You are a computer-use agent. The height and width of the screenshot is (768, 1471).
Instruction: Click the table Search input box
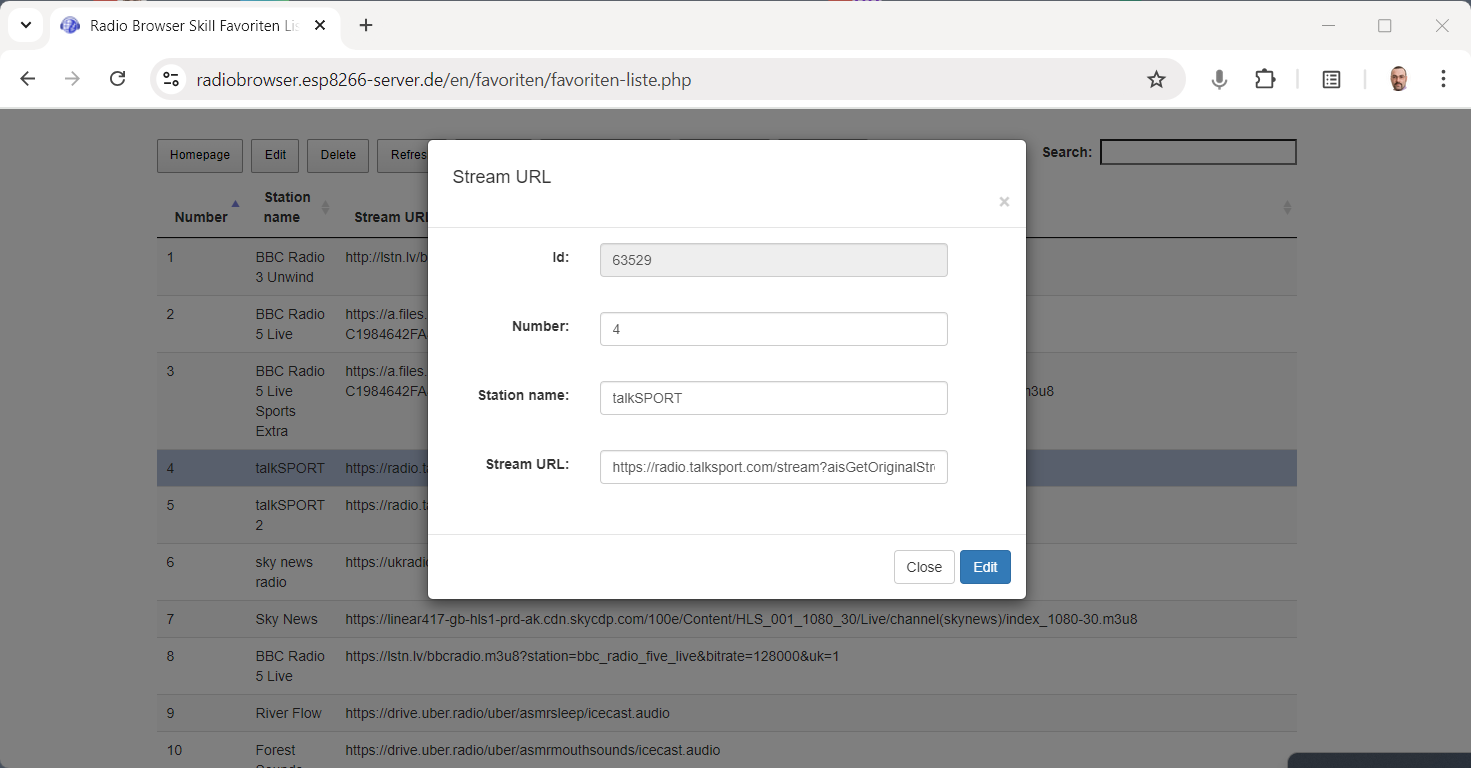pos(1198,152)
